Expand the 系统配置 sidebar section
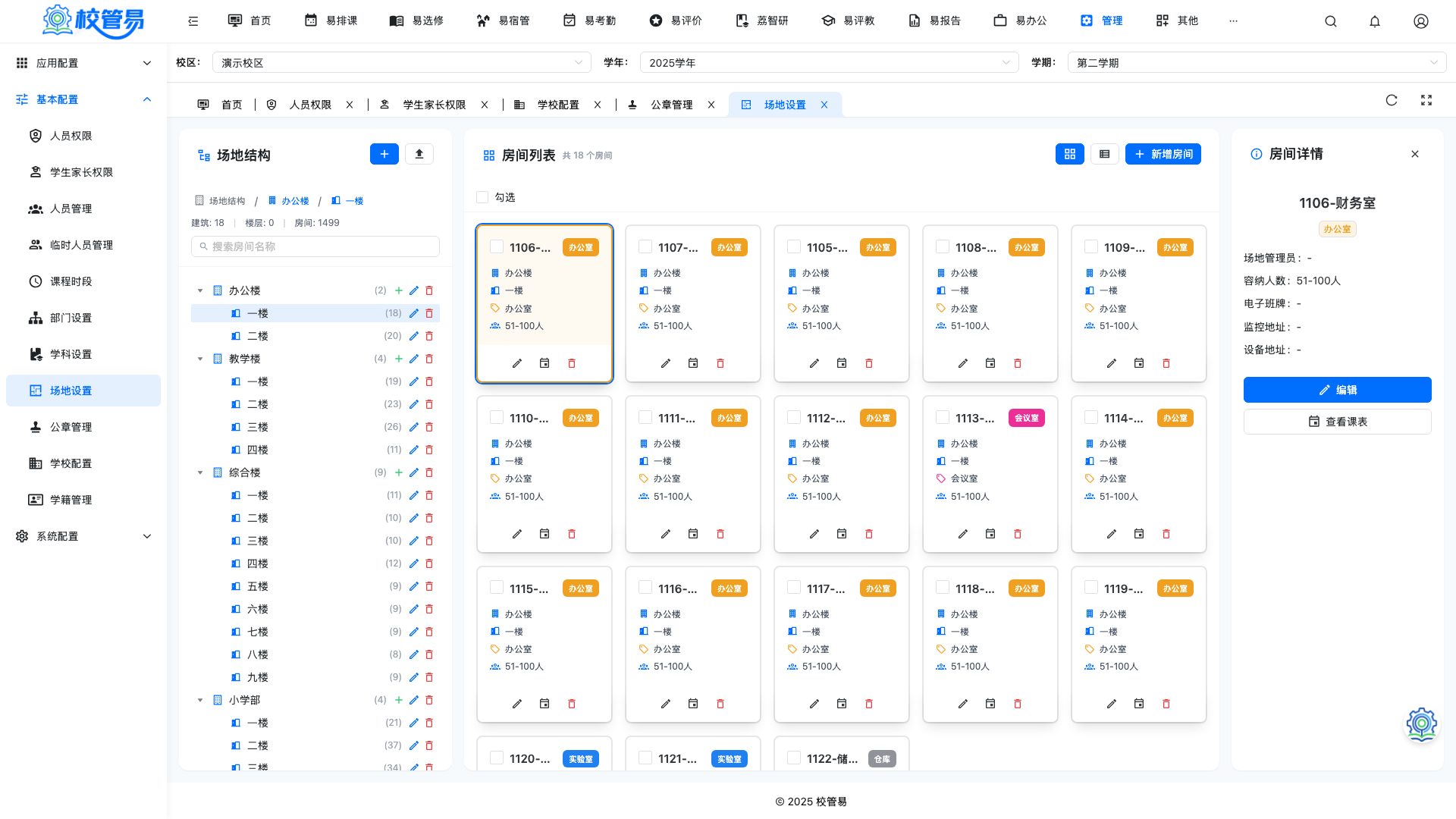 [x=83, y=536]
